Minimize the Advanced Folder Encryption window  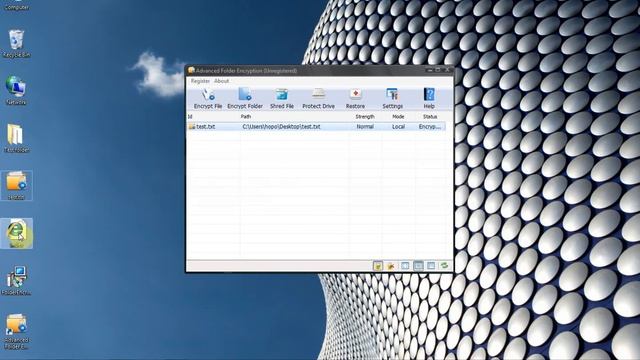[430, 70]
